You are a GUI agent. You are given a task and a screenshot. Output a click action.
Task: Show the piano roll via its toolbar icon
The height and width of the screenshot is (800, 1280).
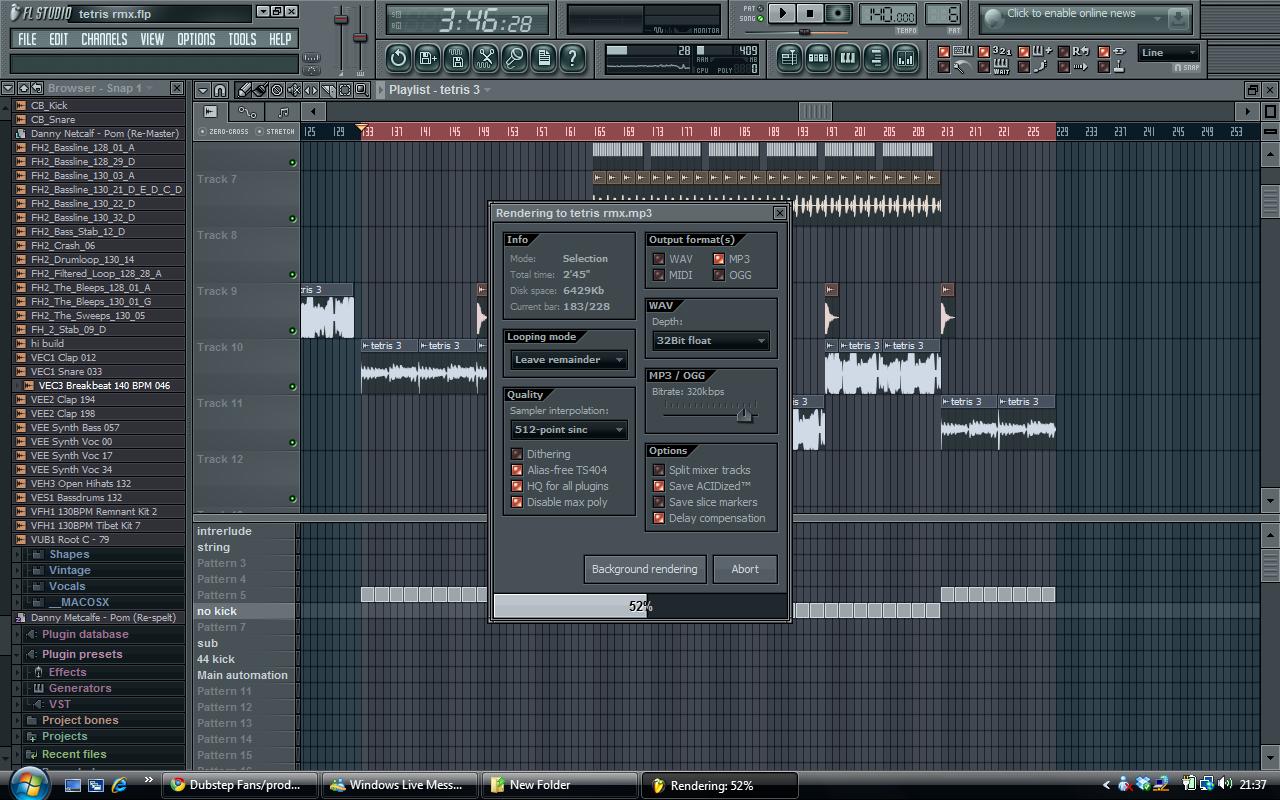click(847, 58)
